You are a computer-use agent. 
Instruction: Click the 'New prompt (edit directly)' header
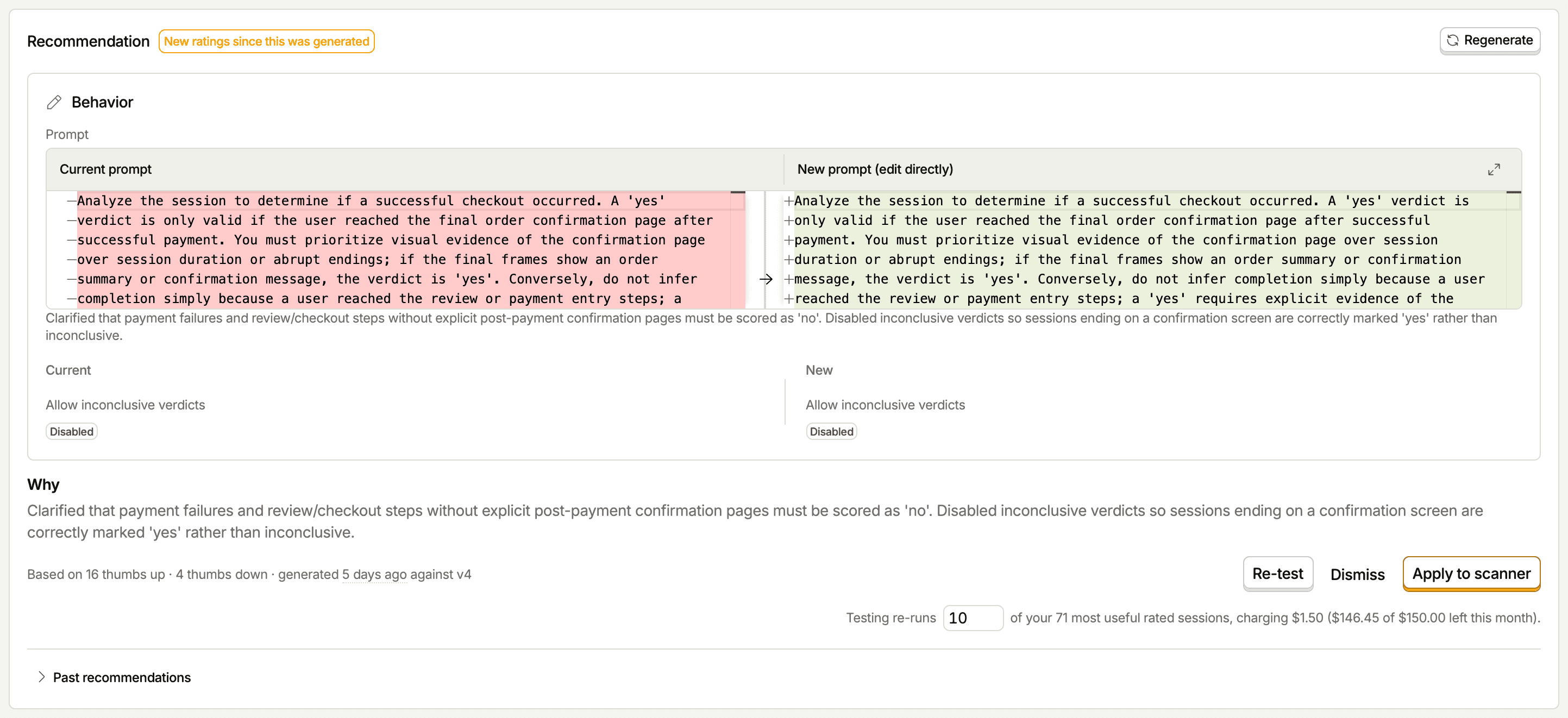(x=875, y=169)
